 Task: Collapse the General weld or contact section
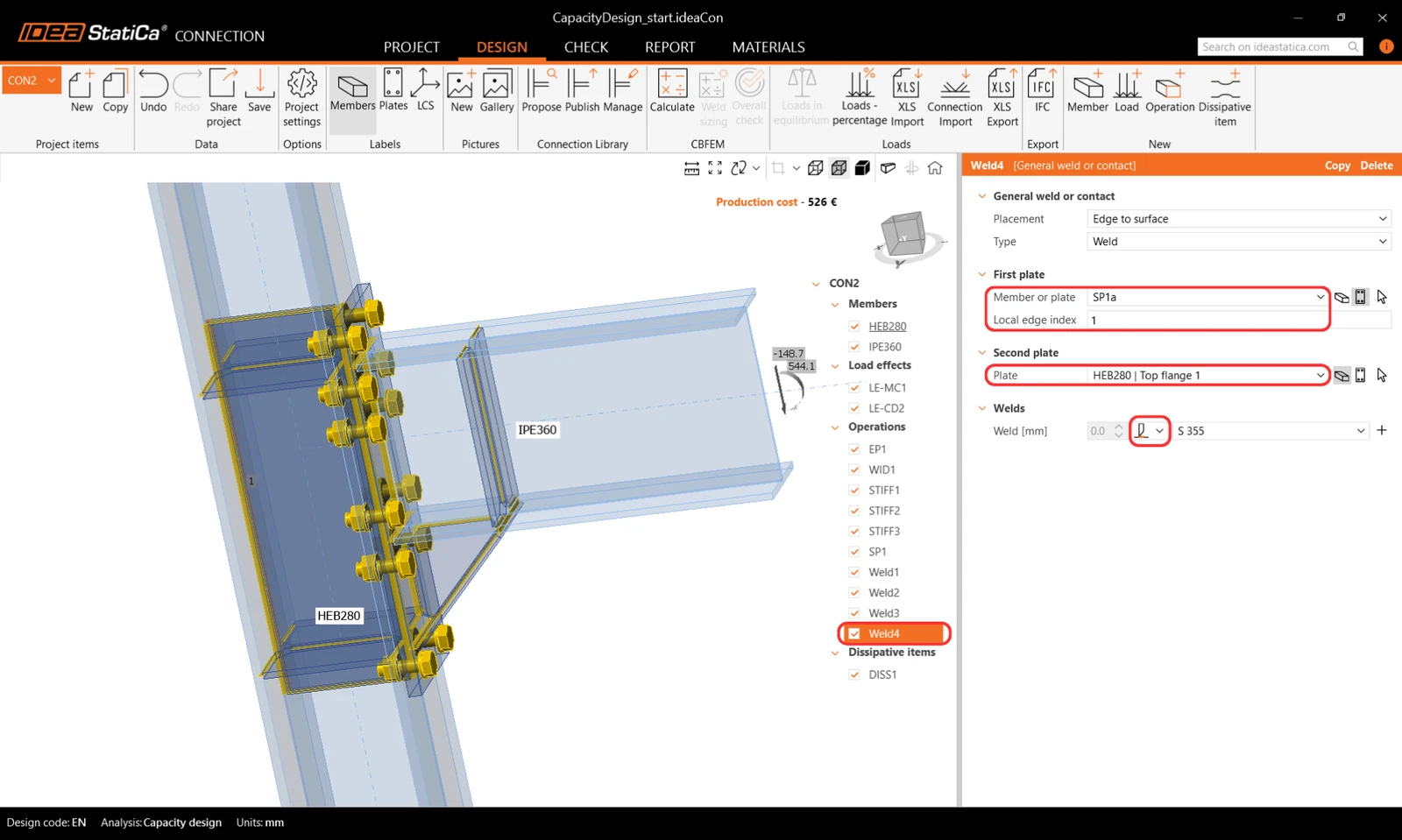pyautogui.click(x=982, y=196)
